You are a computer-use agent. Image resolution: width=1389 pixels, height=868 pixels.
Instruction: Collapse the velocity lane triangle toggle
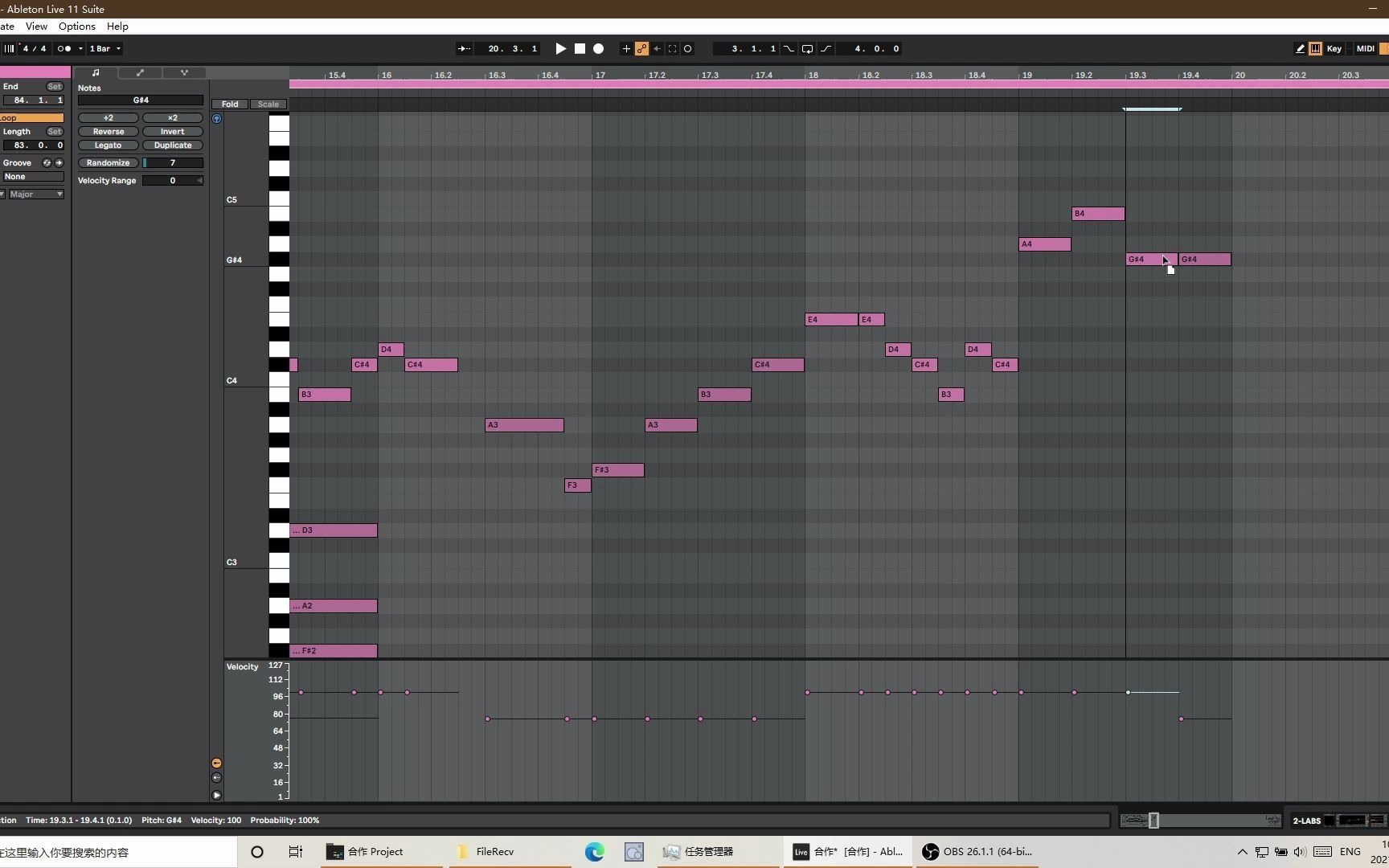coord(216,796)
